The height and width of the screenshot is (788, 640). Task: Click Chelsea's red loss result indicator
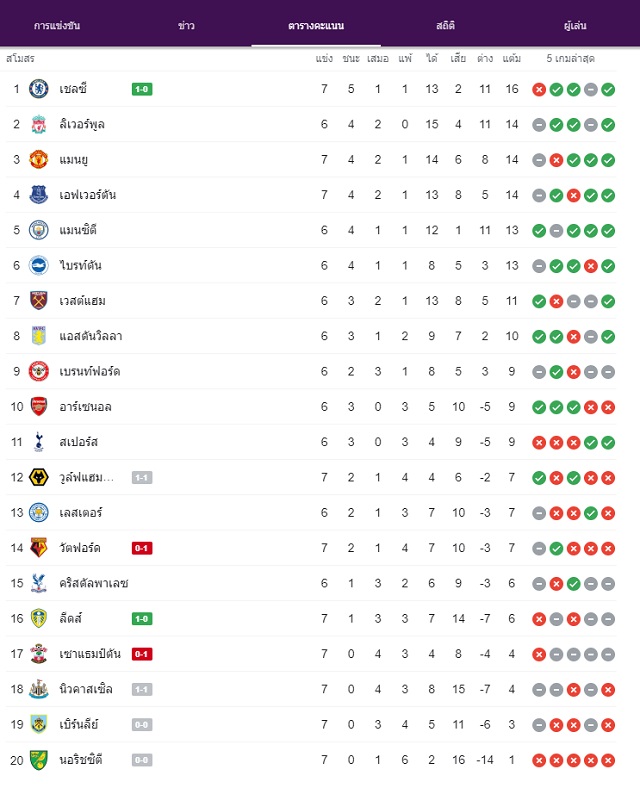[539, 89]
